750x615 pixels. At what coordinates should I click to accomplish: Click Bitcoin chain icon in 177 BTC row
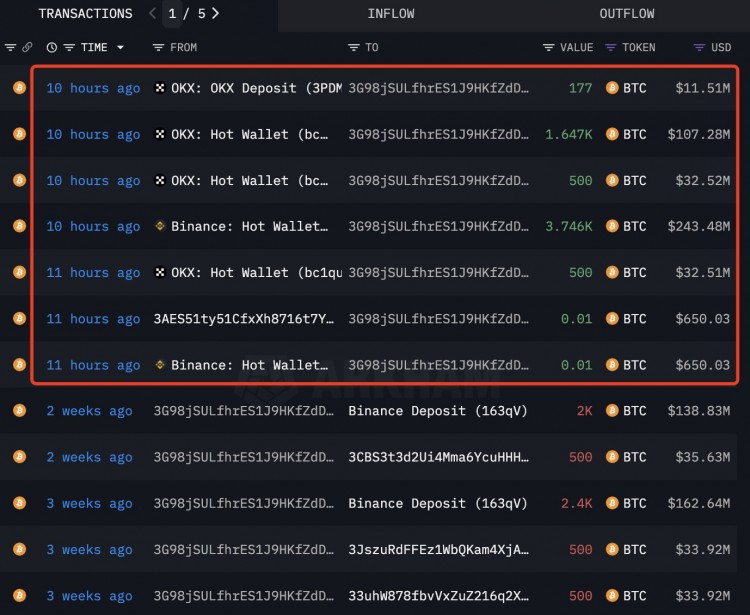19,88
